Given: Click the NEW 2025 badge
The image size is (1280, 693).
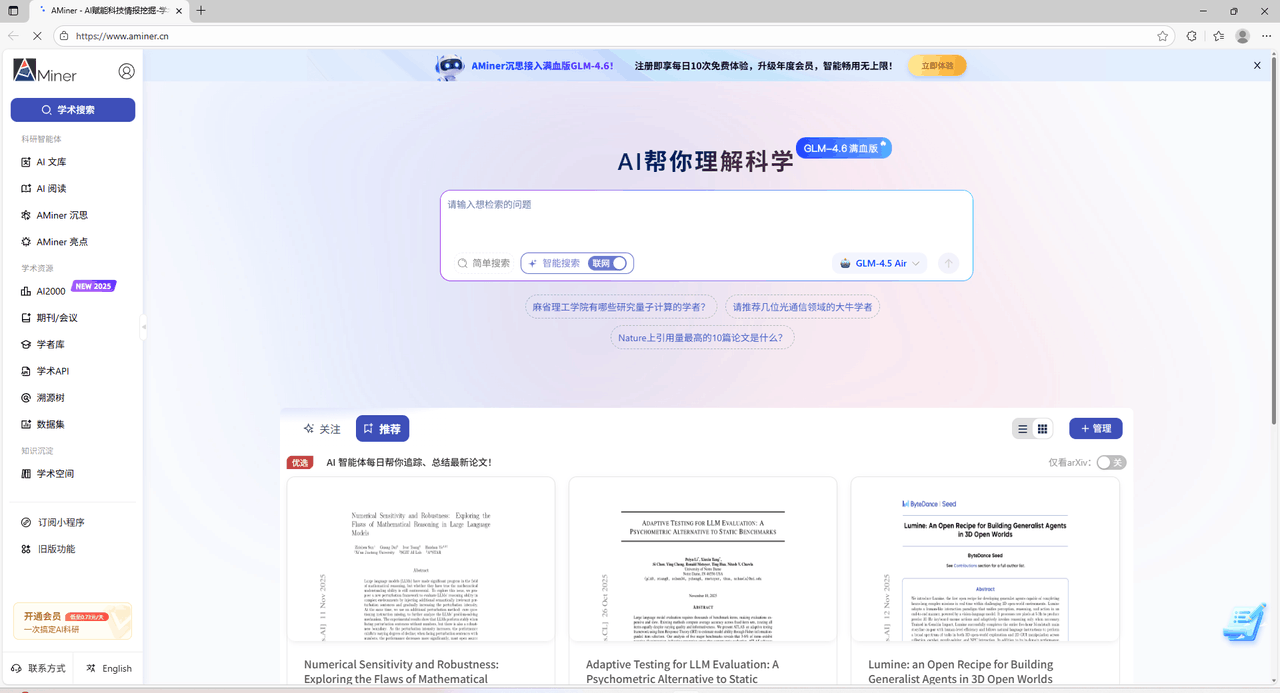Looking at the screenshot, I should (94, 286).
